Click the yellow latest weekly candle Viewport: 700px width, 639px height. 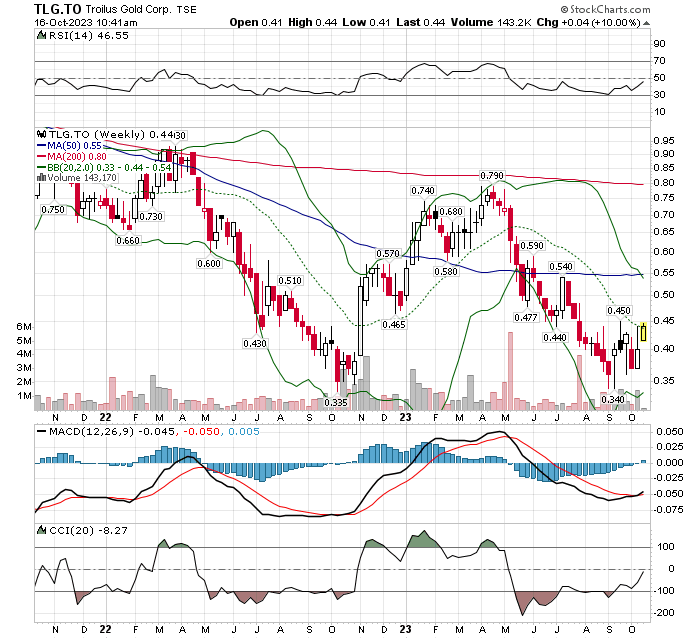[x=643, y=332]
